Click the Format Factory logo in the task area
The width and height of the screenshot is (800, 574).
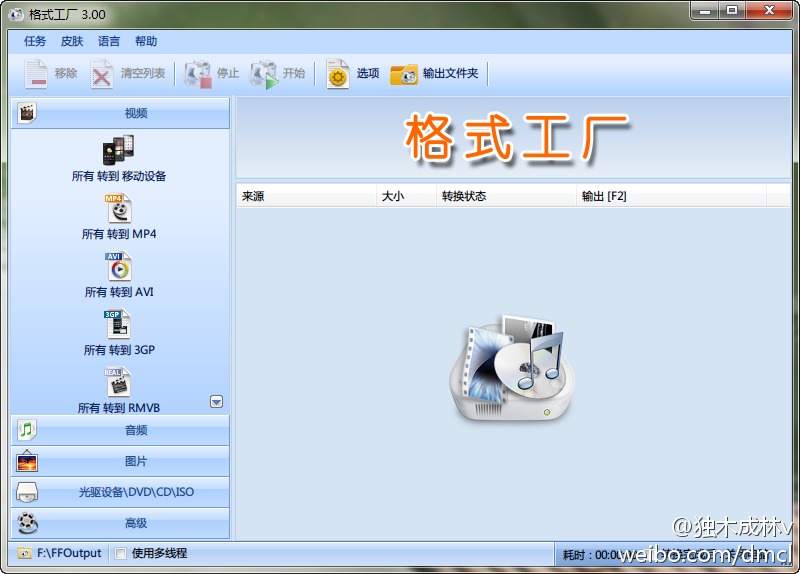[512, 367]
